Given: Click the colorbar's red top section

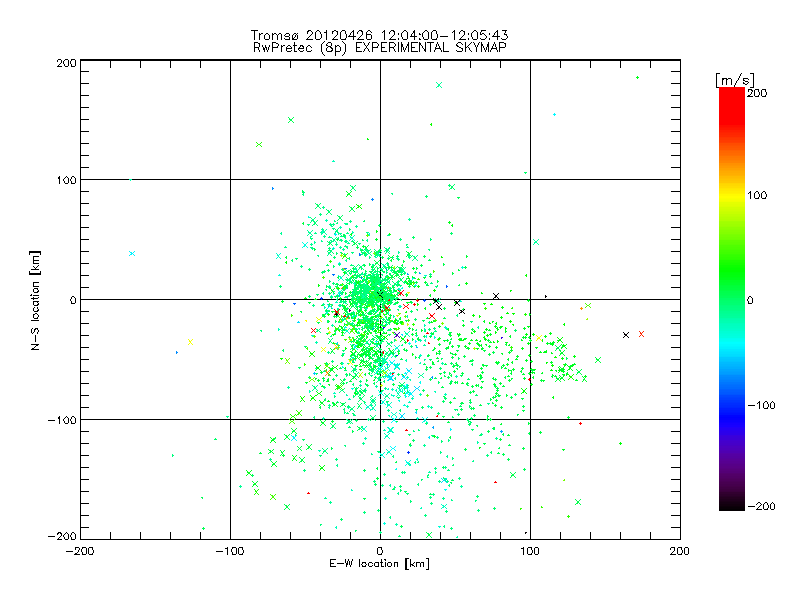Looking at the screenshot, I should 732,105.
